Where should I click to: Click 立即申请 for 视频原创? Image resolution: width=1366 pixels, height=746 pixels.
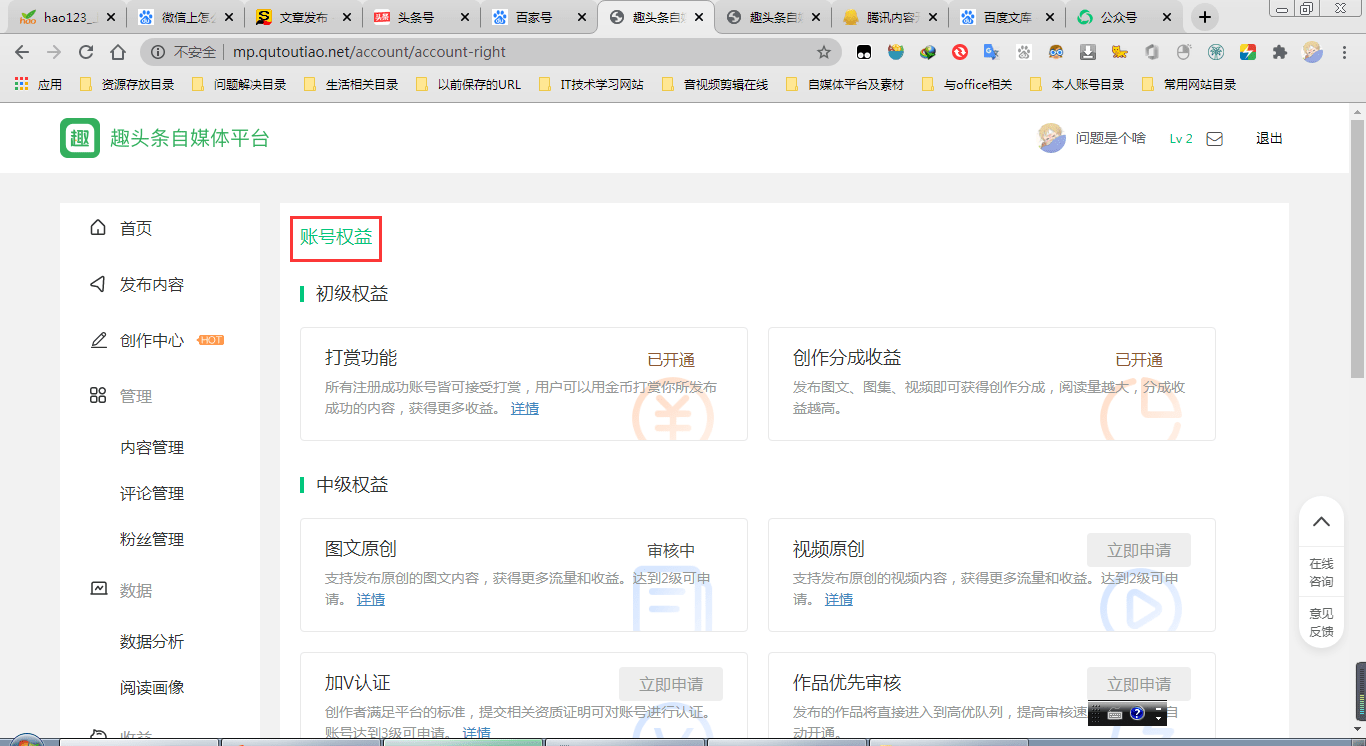tap(1138, 550)
